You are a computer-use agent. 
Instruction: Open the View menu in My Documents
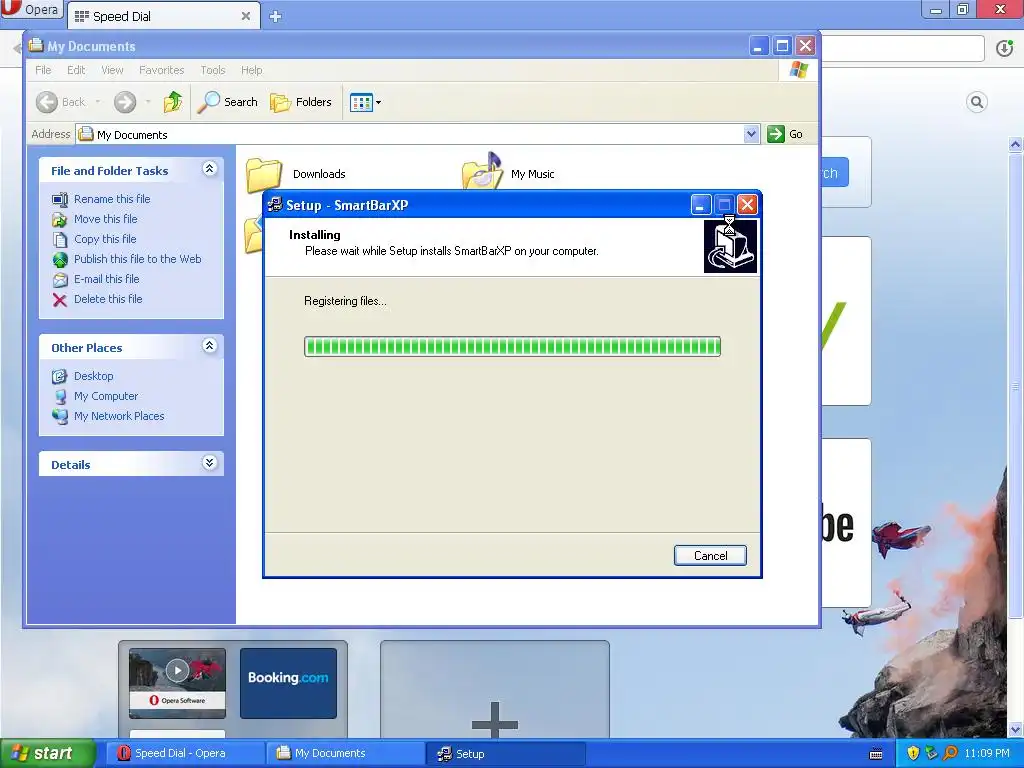coord(112,70)
